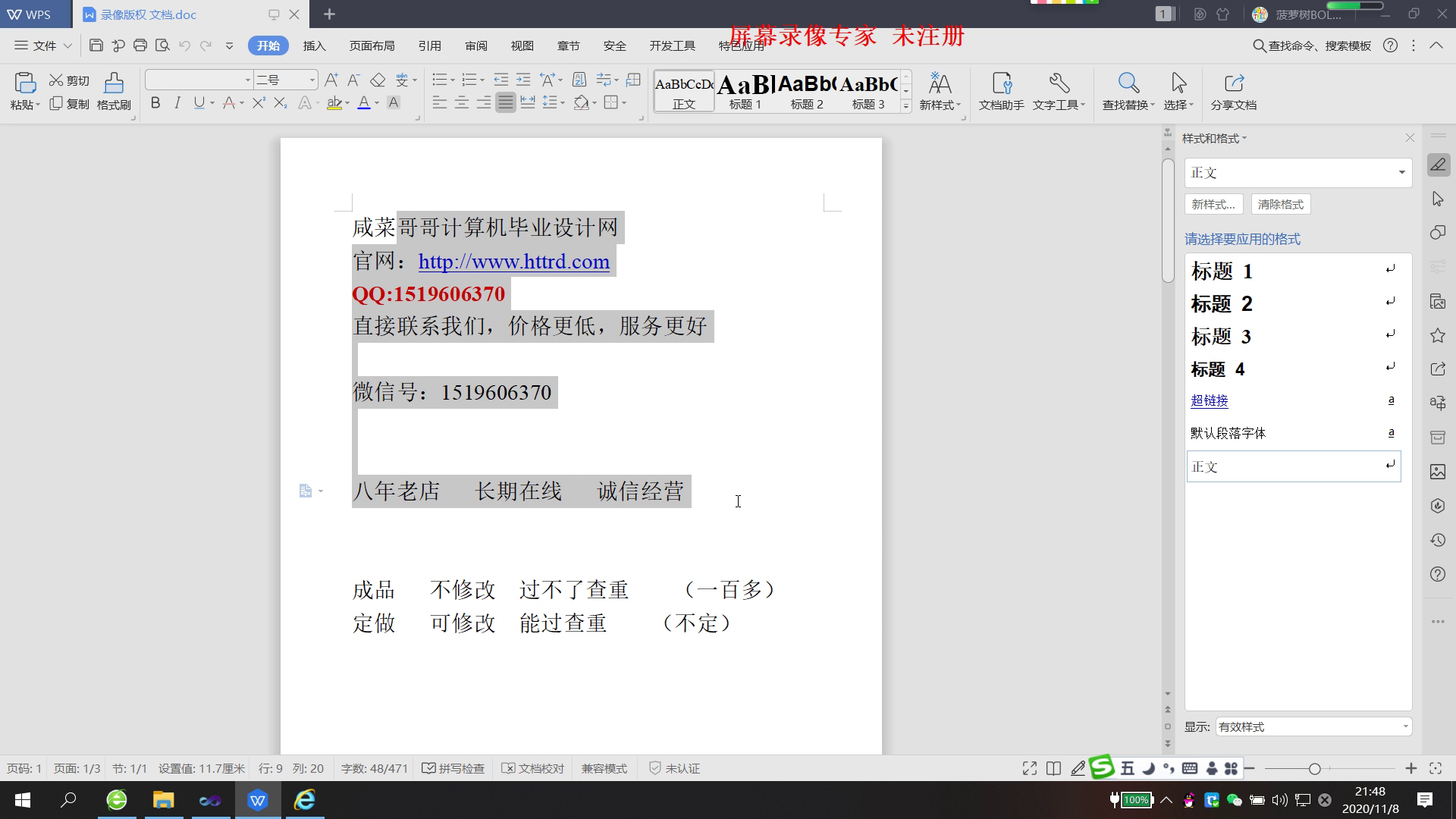The height and width of the screenshot is (819, 1456).
Task: Click the history clock icon in the right sidebar
Action: pos(1438,540)
